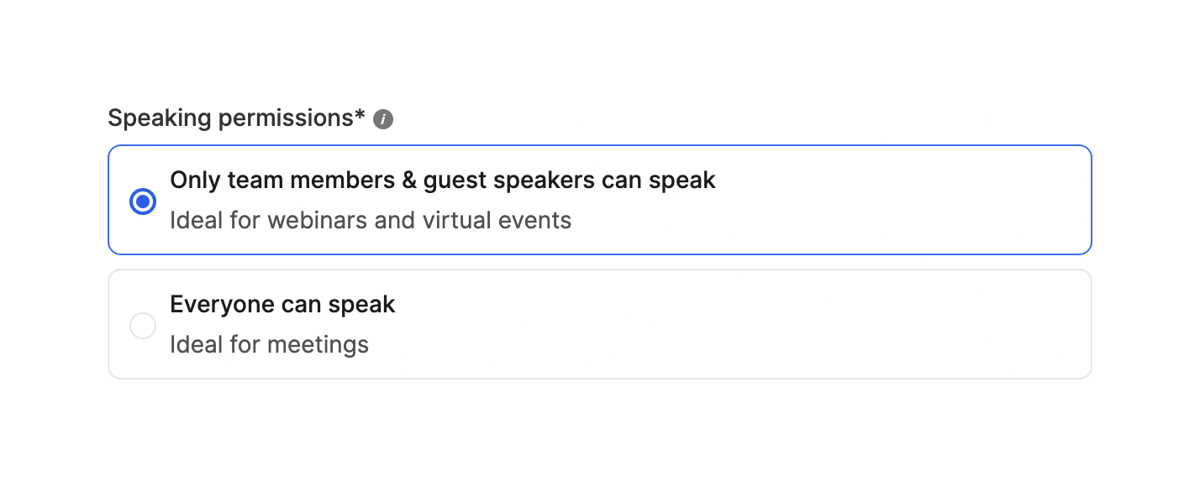Choose the "Everyone can speak" option title
1200x487 pixels.
coord(282,304)
